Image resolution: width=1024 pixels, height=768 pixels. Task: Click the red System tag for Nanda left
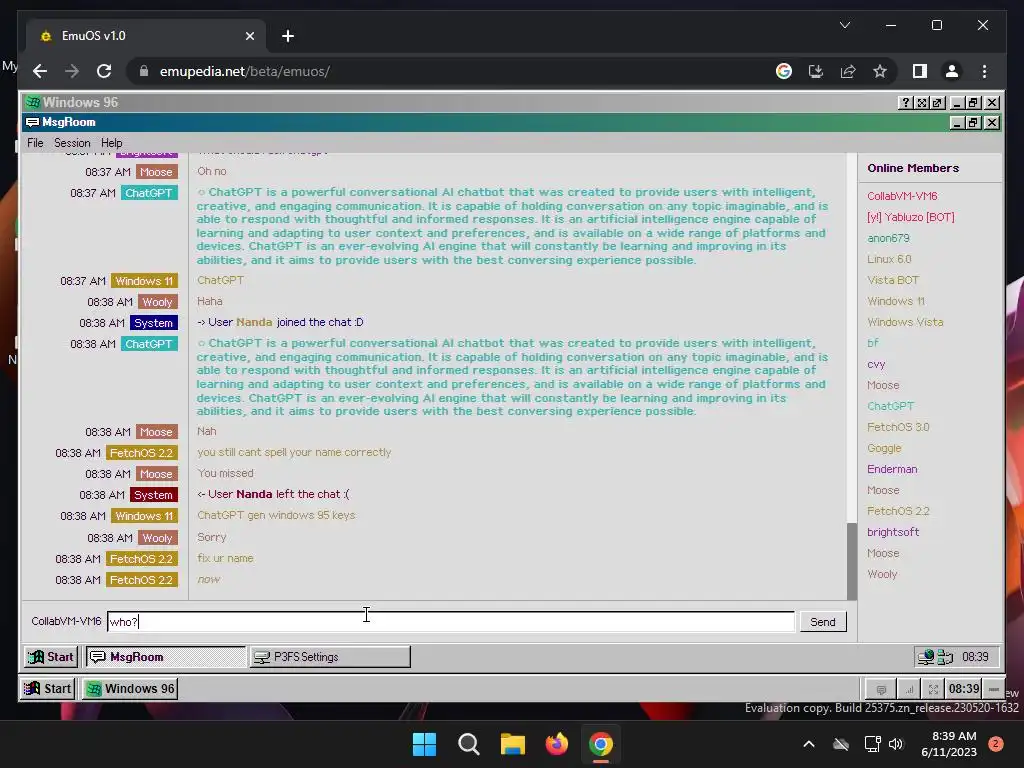153,495
